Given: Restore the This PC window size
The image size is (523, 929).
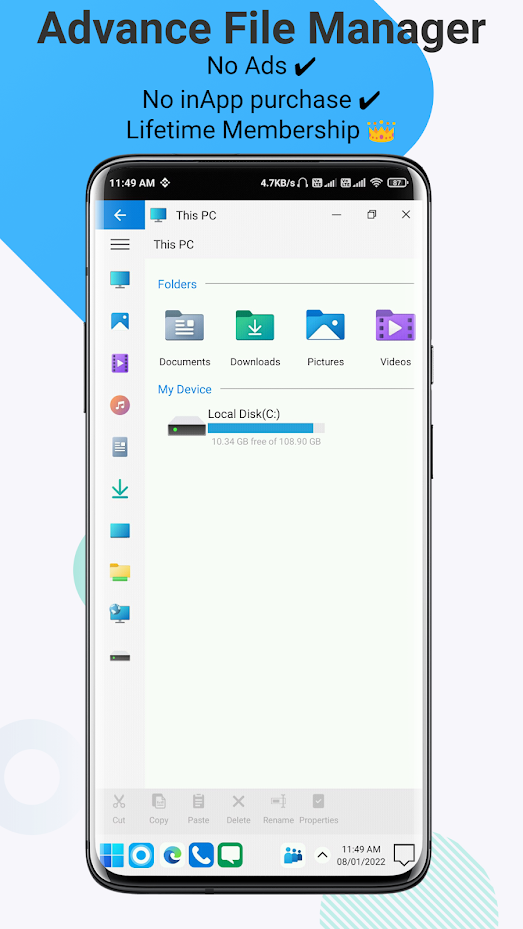Looking at the screenshot, I should click(x=371, y=214).
